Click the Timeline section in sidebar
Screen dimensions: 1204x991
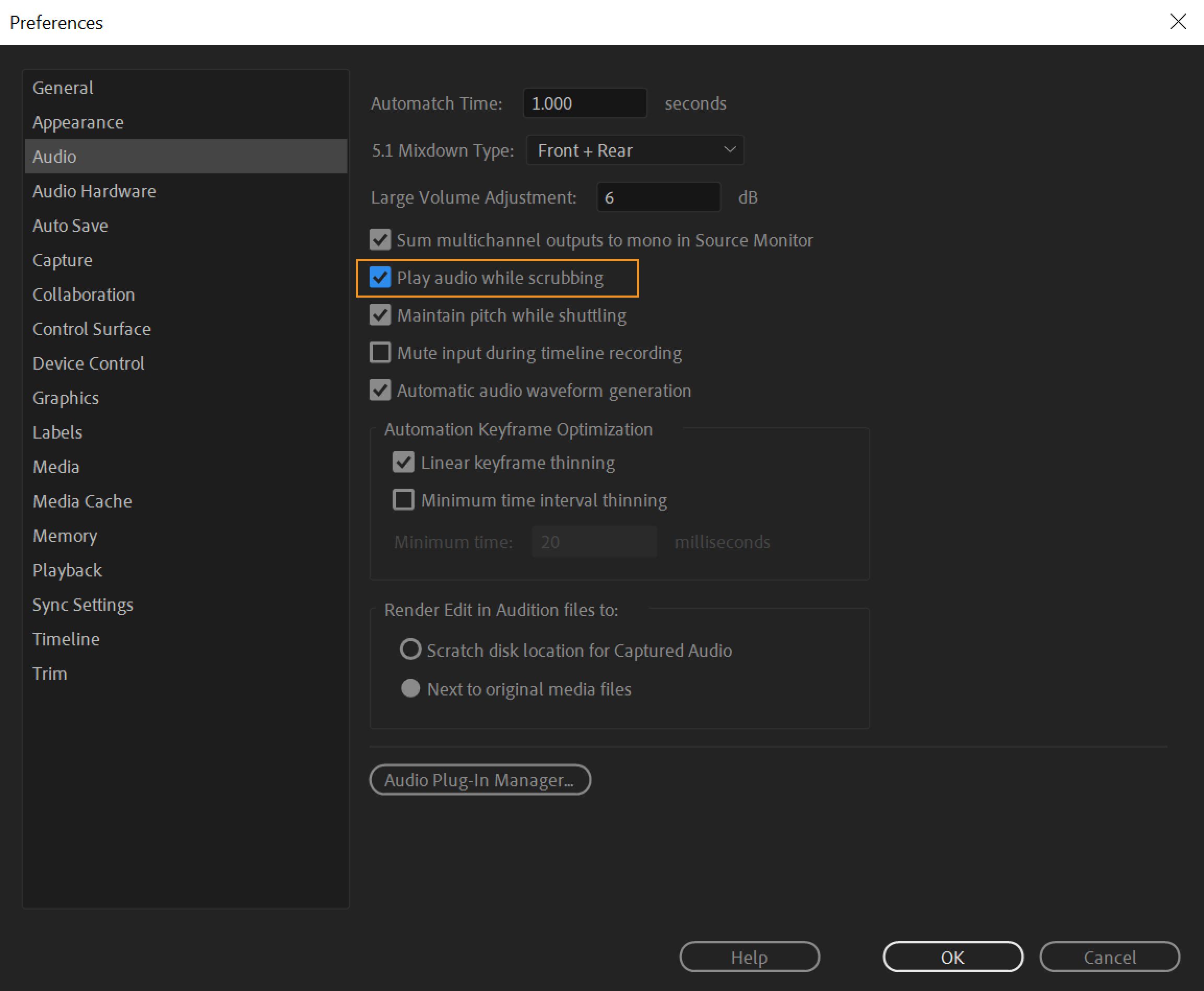point(65,638)
